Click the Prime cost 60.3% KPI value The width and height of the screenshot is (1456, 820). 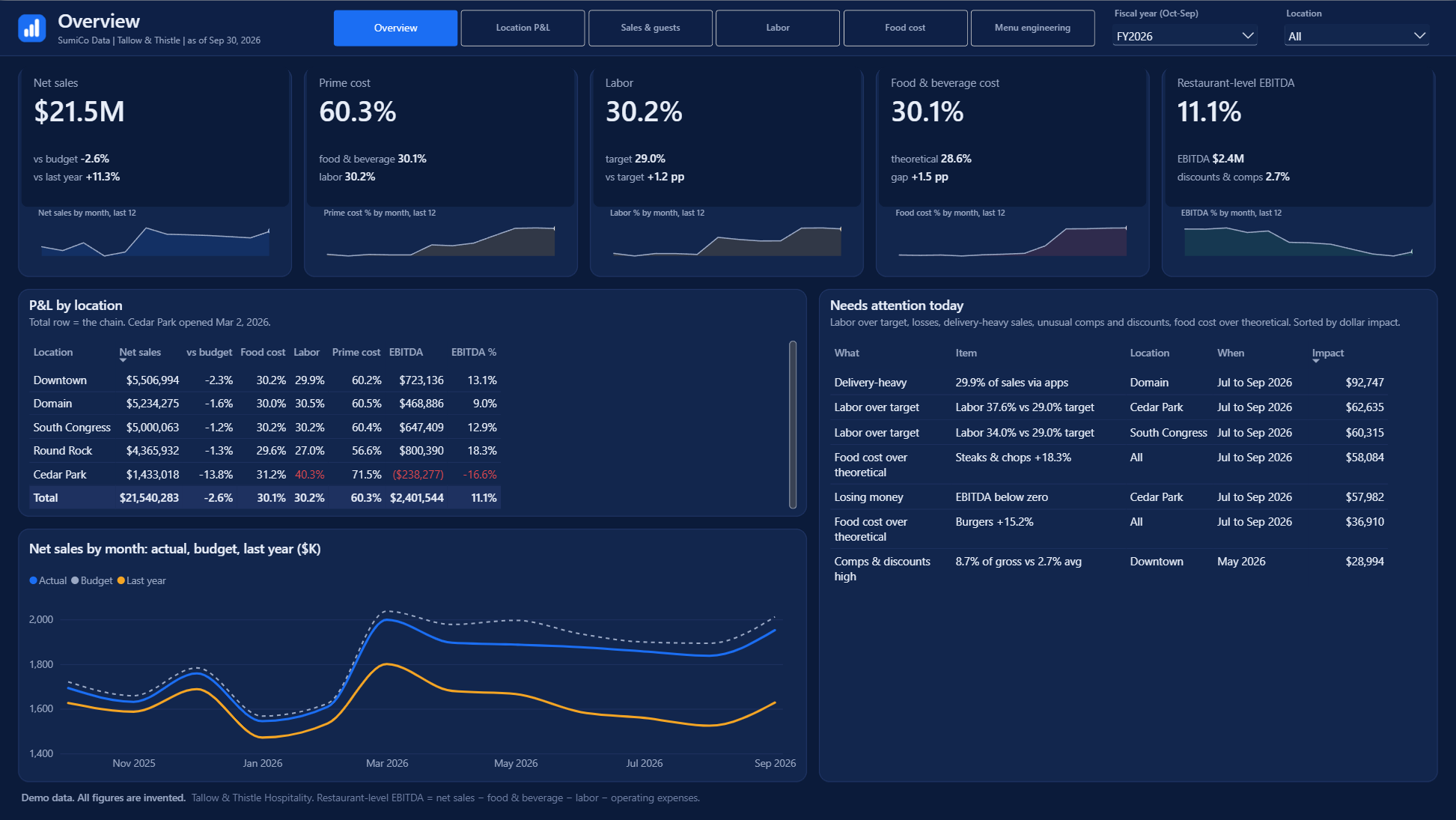(x=357, y=112)
